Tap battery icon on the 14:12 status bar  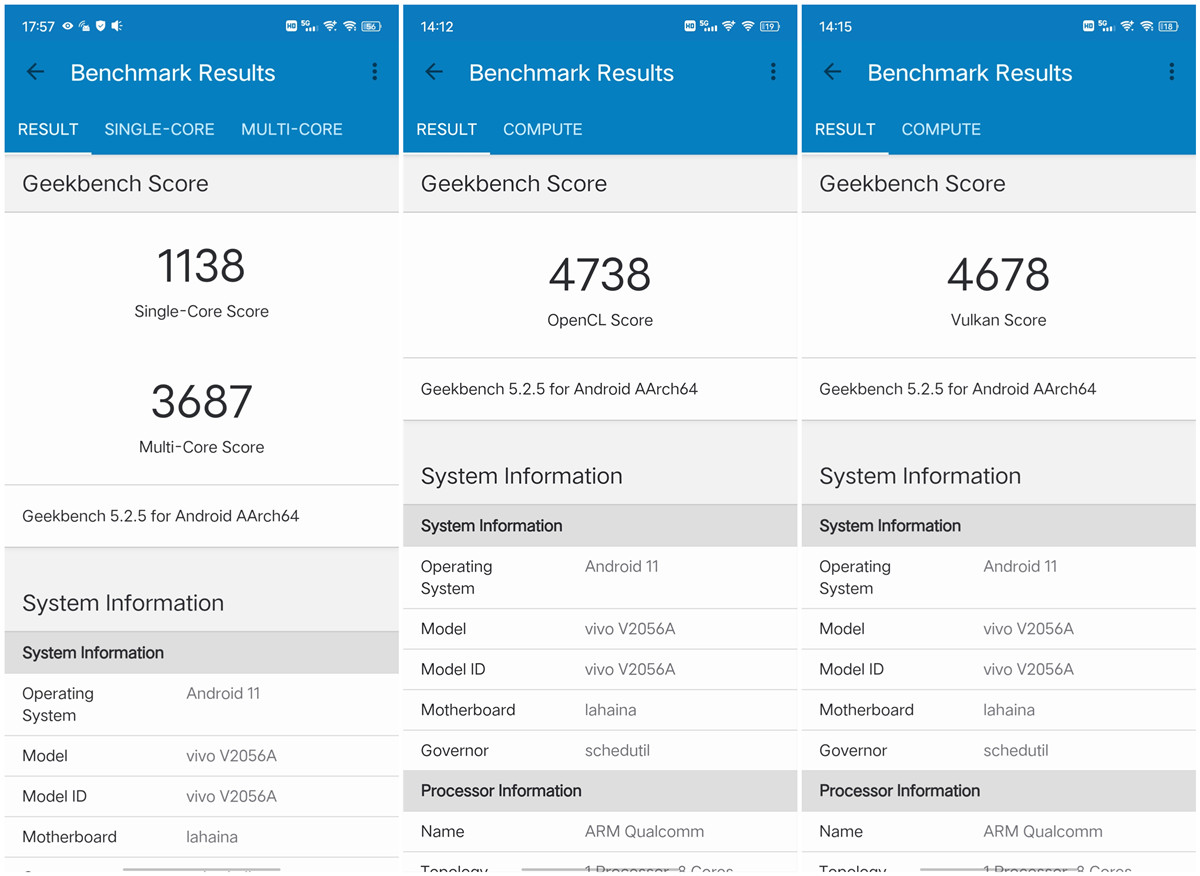coord(769,27)
